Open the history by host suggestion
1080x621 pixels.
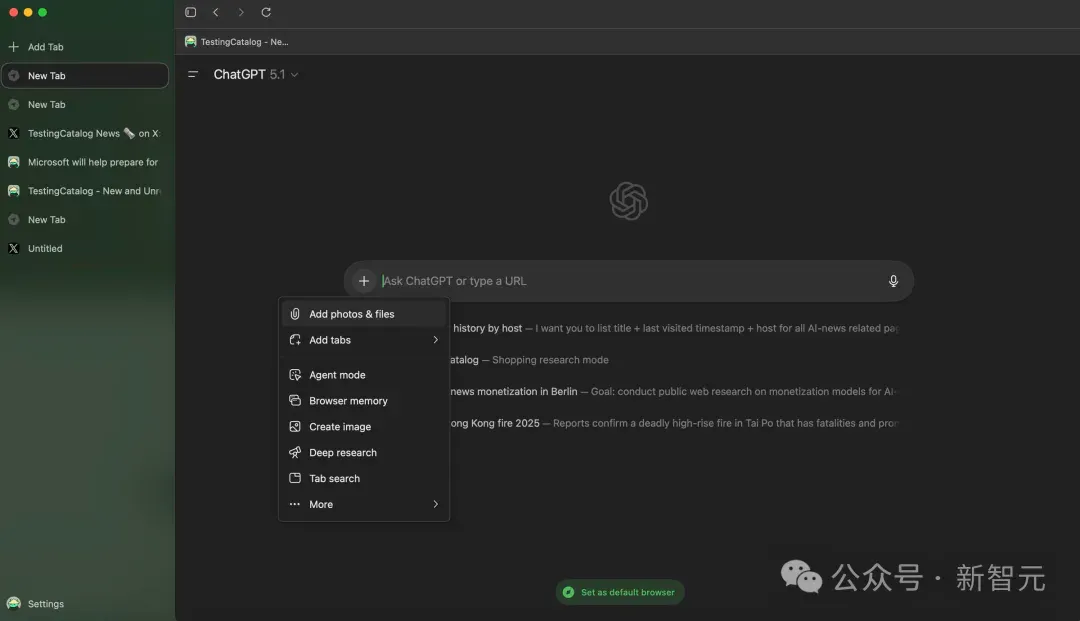tap(674, 328)
